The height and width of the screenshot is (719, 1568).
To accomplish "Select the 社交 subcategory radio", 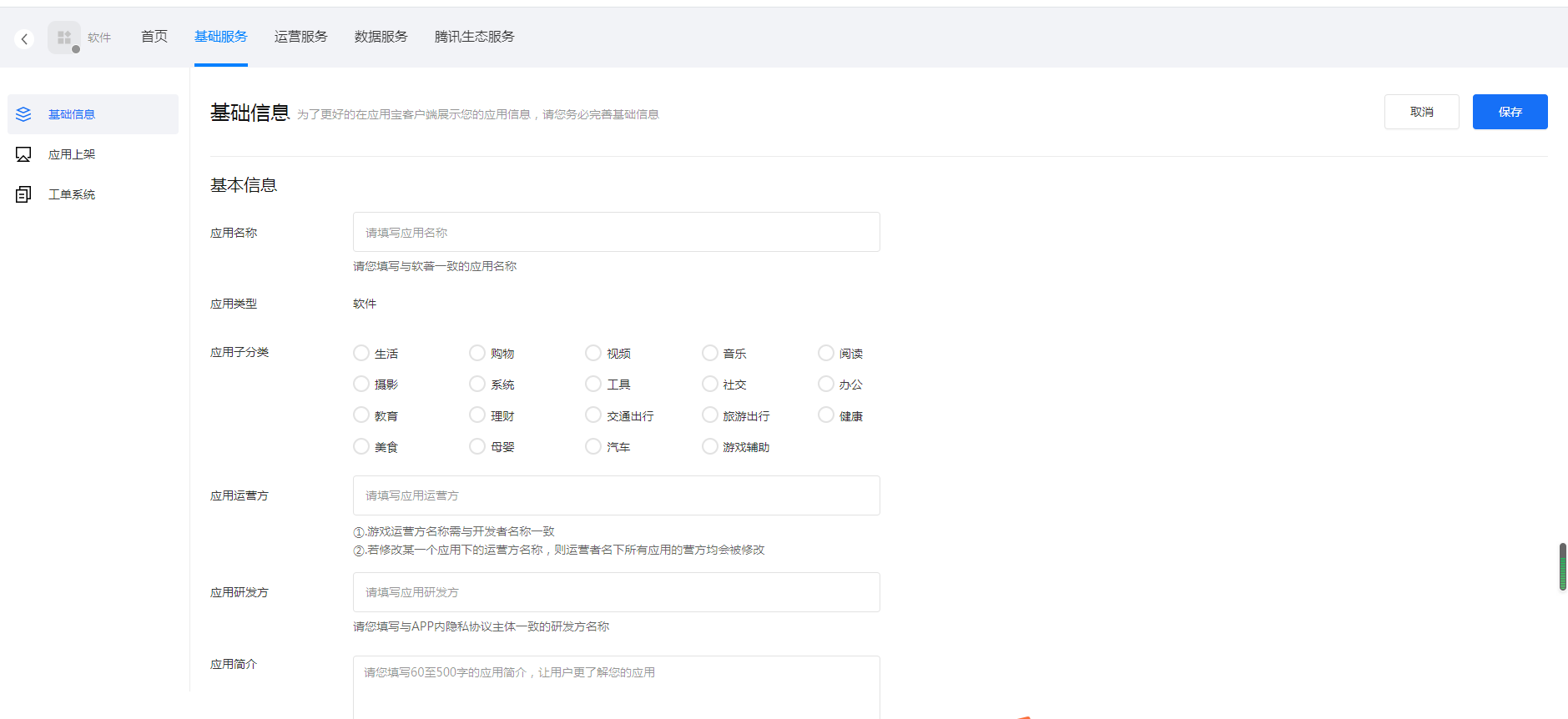I will pyautogui.click(x=710, y=384).
